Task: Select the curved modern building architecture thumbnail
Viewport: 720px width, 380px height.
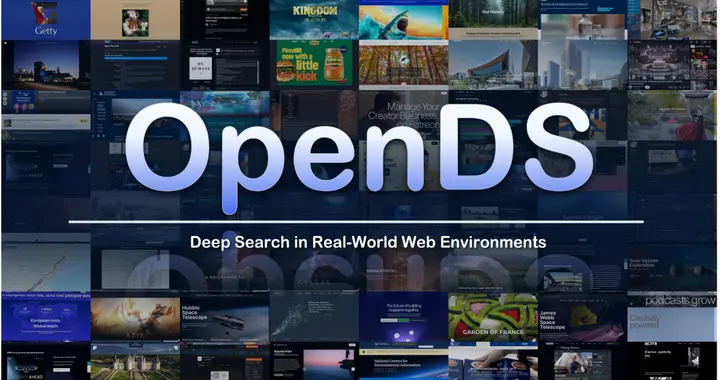Action: (493, 65)
